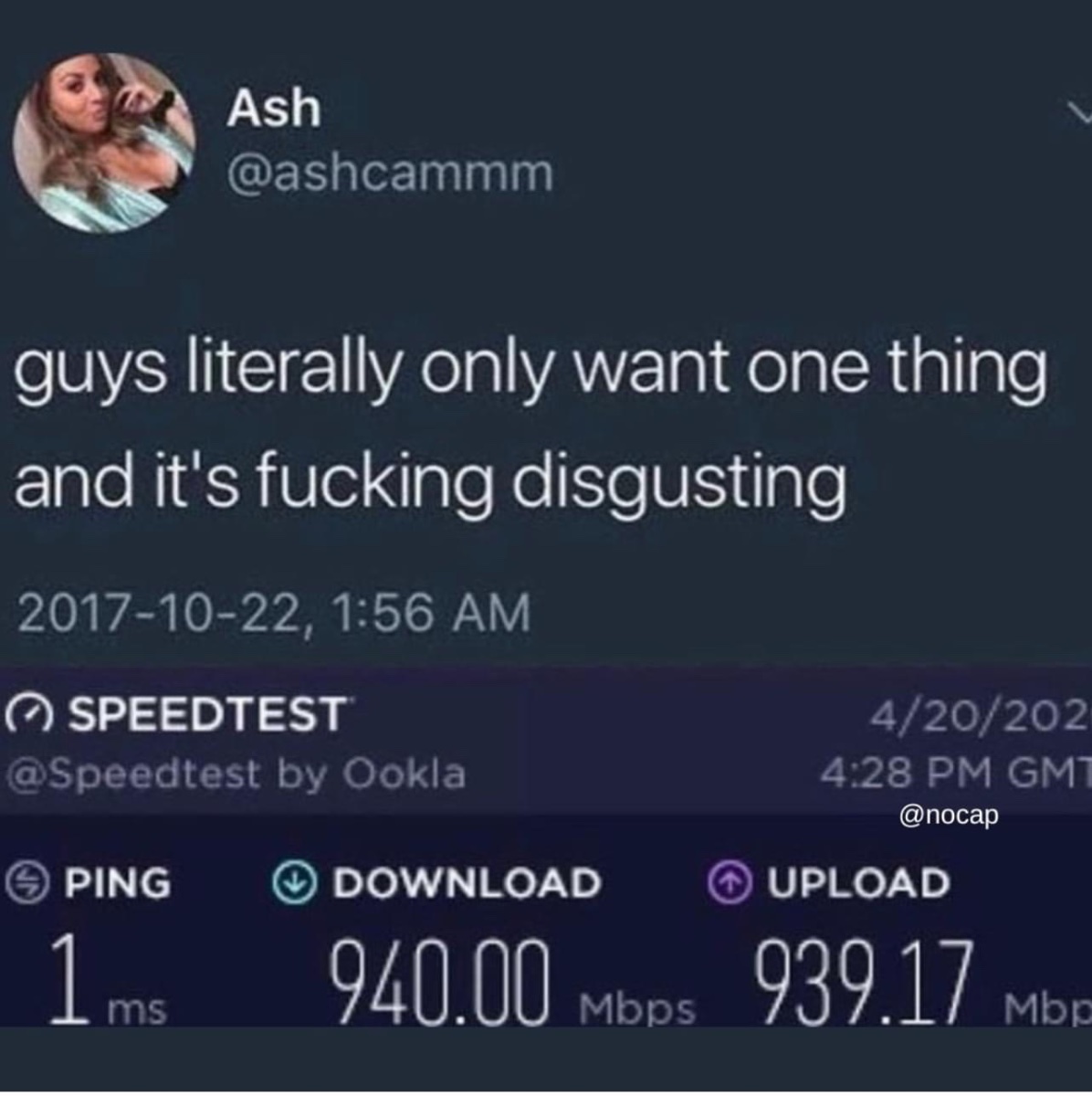Viewport: 1092px width, 1096px height.
Task: Click the SPEEDTEST title text
Action: point(208,714)
